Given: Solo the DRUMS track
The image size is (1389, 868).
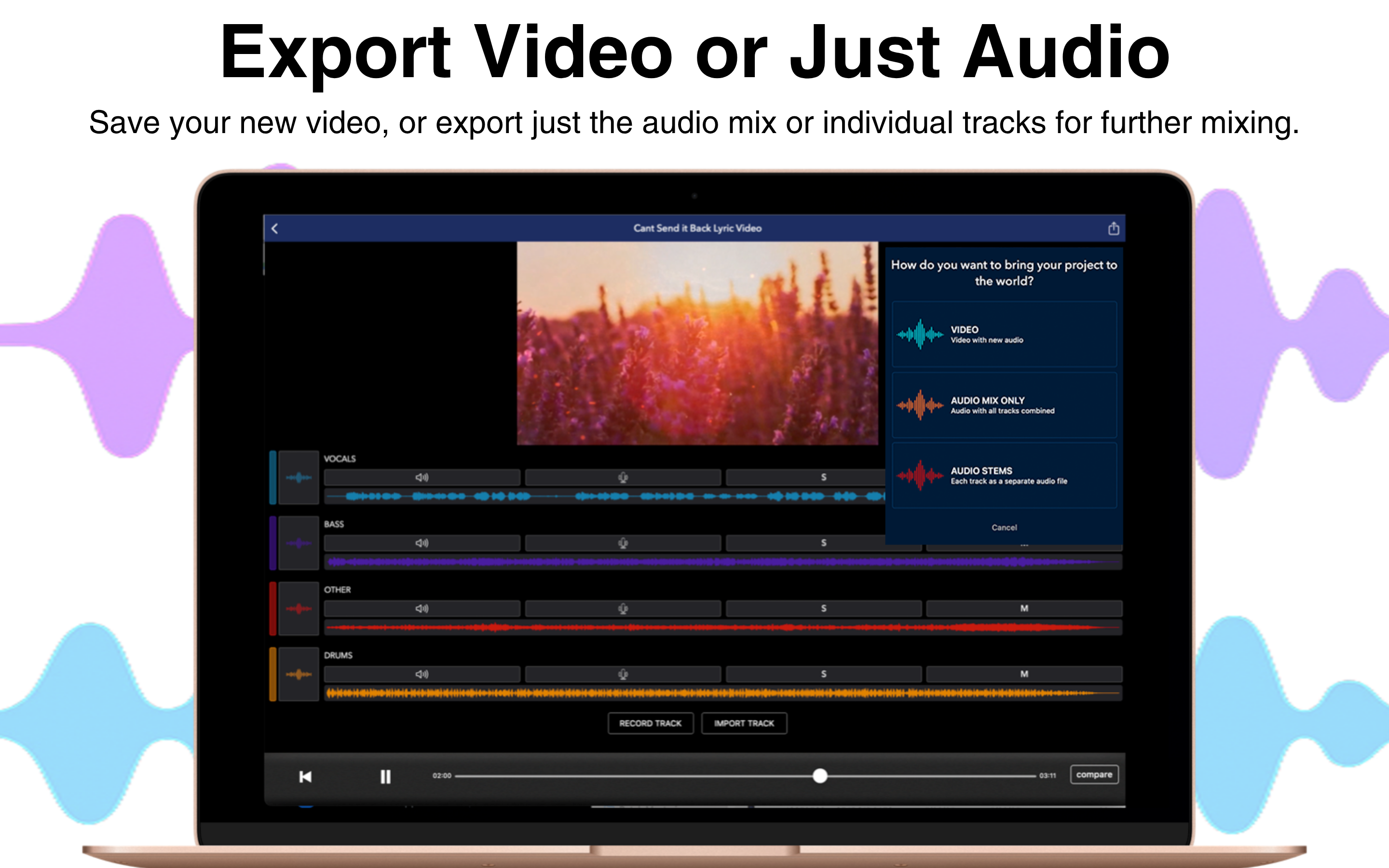Looking at the screenshot, I should 824,674.
